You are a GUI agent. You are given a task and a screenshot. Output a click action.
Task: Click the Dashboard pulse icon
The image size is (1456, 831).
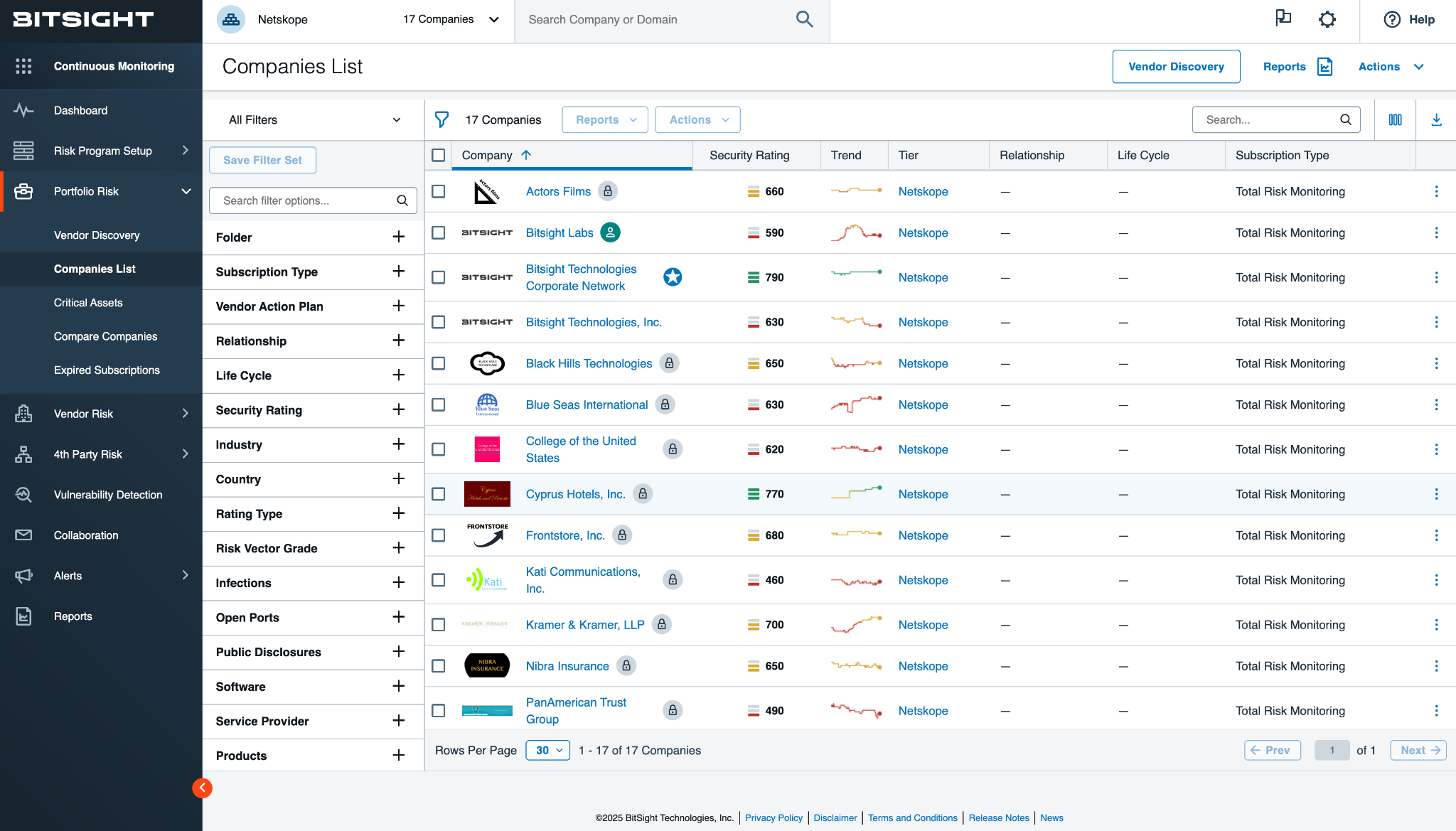click(x=23, y=110)
